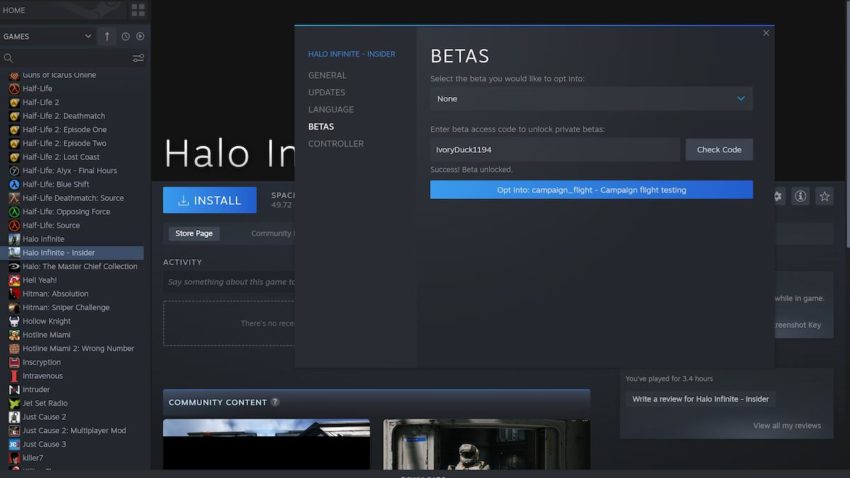Select Half-Life: Alyx - Final Hours

69,170
